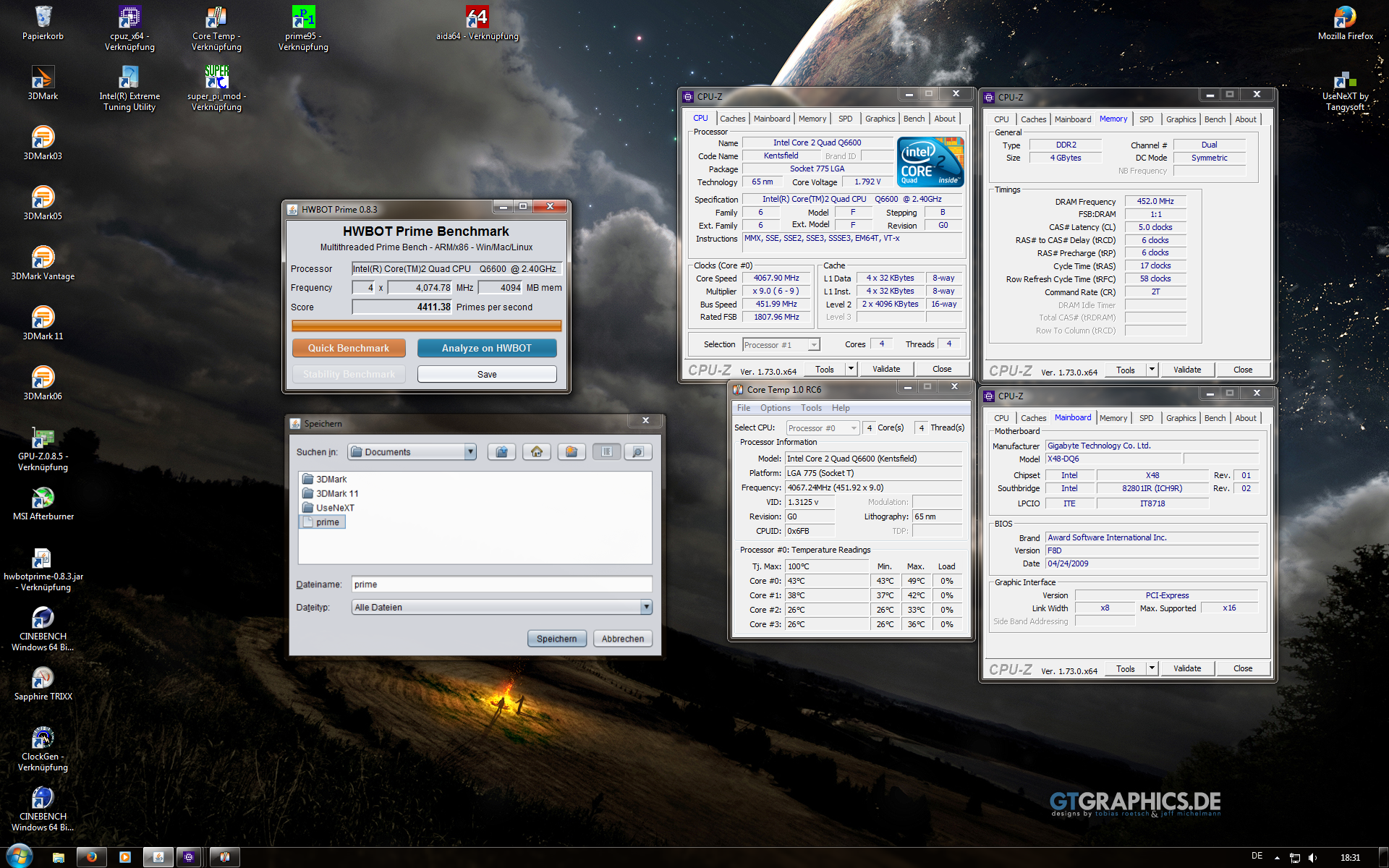This screenshot has height=868, width=1389.
Task: Open the Tools dropdown arrow in the Mainboard CPU-Z window
Action: tap(1152, 668)
